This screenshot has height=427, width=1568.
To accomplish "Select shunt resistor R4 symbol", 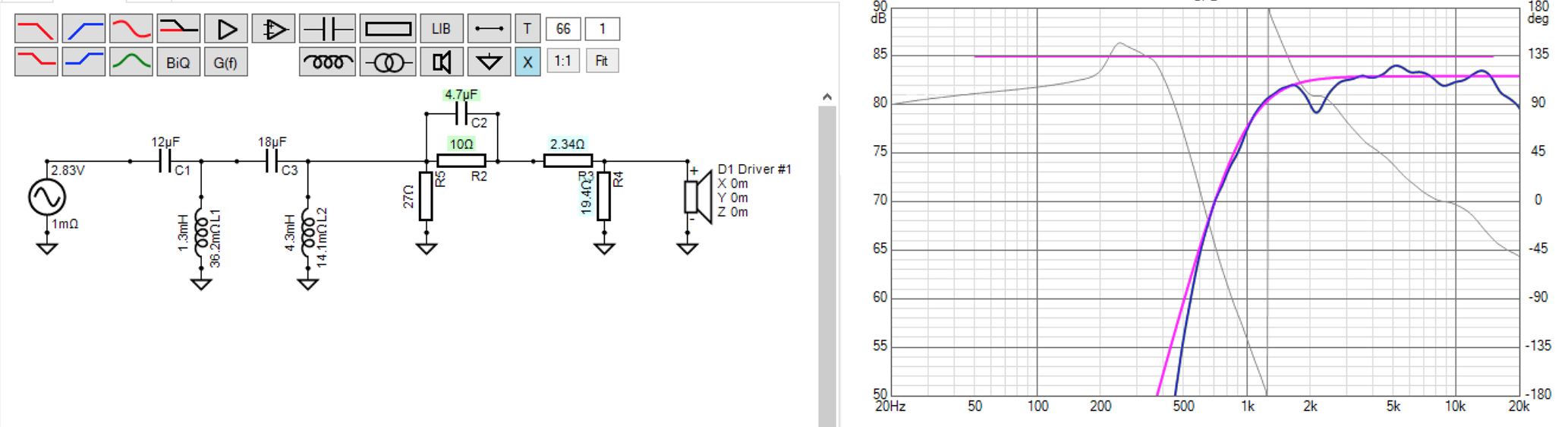I will (603, 196).
